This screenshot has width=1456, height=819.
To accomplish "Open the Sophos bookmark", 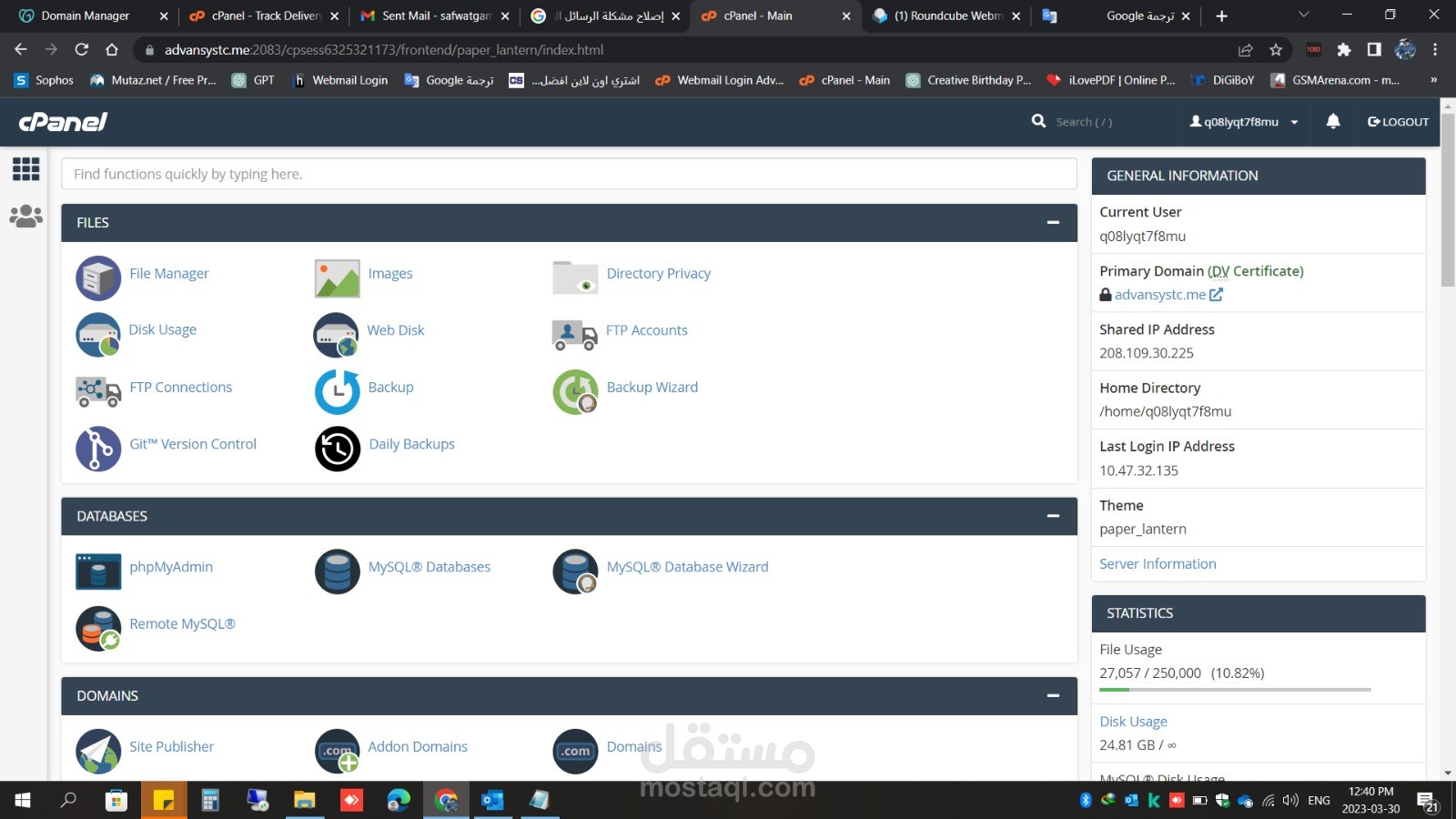I will pyautogui.click(x=44, y=80).
